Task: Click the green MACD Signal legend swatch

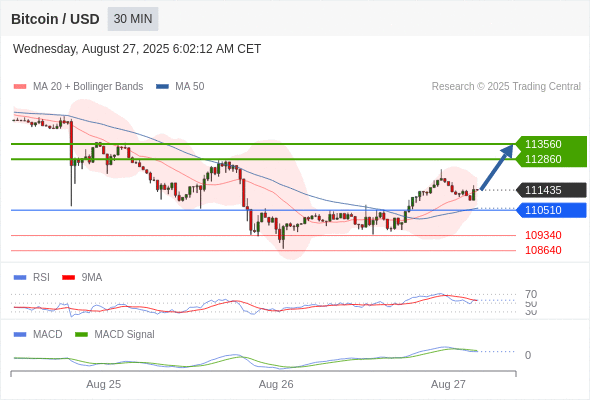Action: click(x=81, y=335)
